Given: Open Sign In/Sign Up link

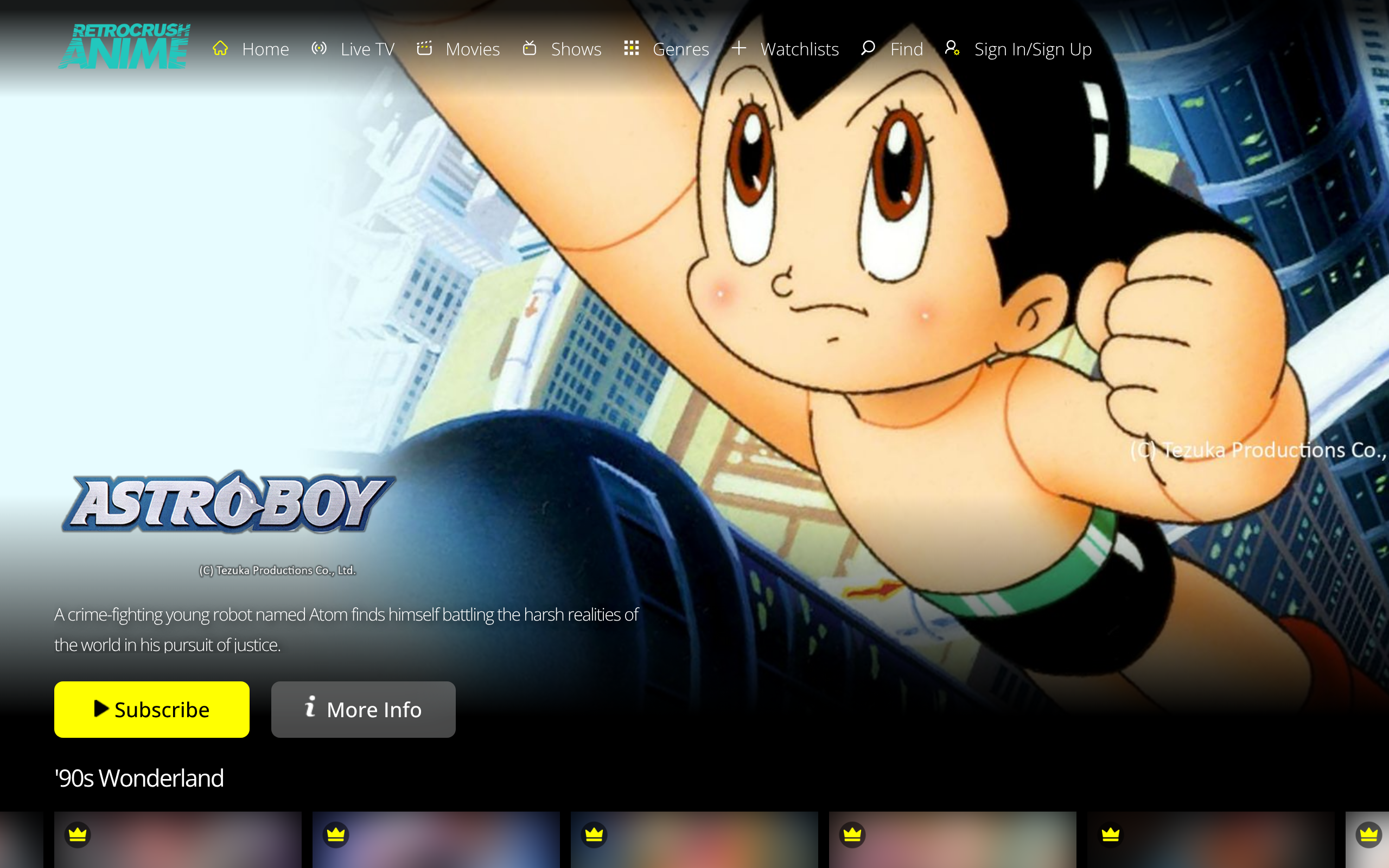Looking at the screenshot, I should coord(1033,49).
